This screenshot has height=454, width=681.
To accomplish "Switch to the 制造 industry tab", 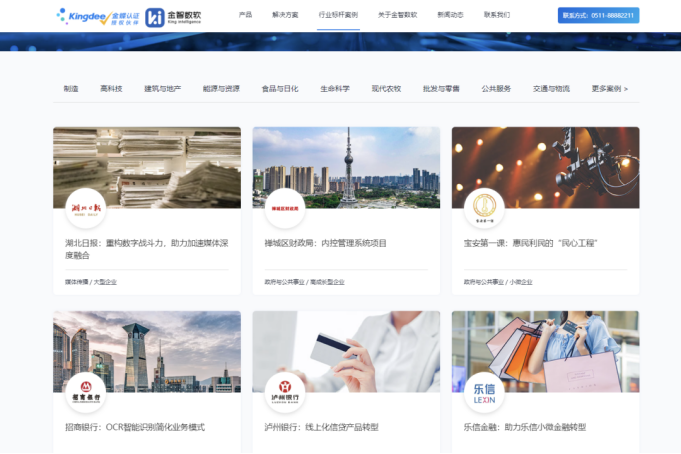I will [x=71, y=89].
